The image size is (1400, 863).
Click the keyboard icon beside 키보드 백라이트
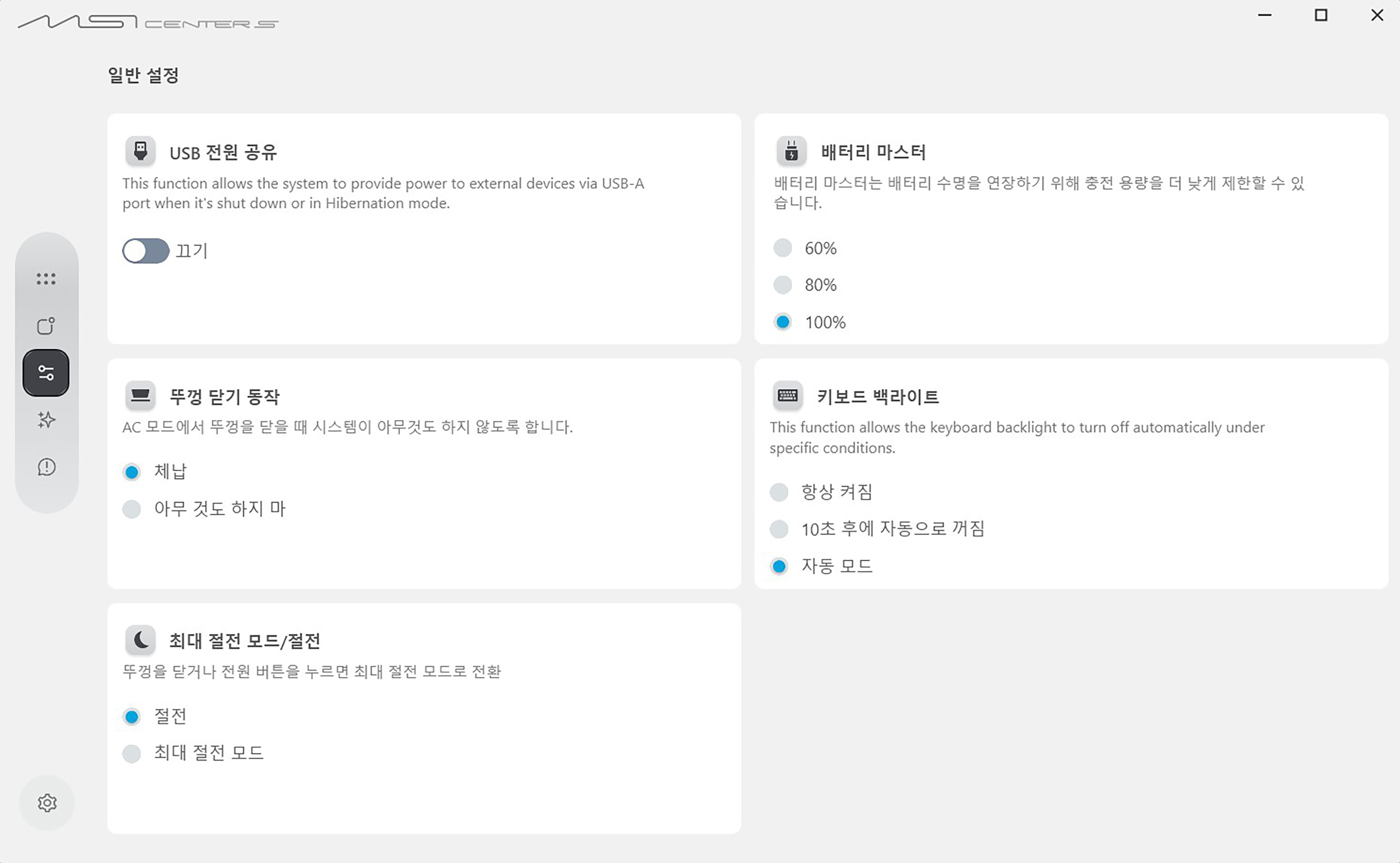[x=787, y=396]
